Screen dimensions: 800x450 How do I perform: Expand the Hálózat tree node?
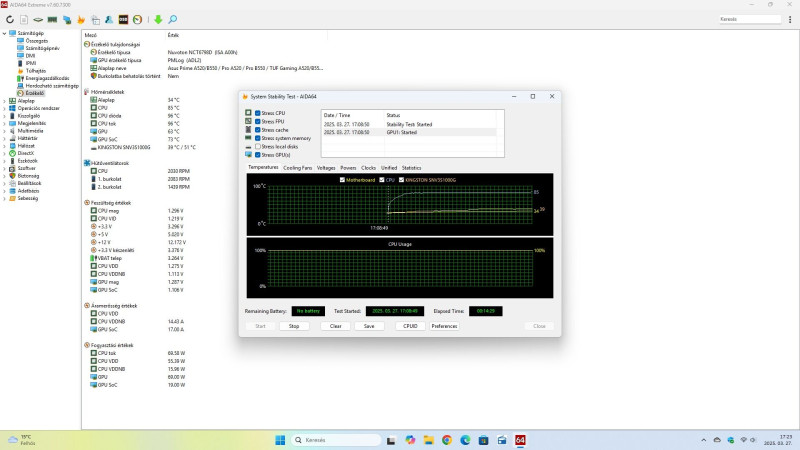[5, 146]
